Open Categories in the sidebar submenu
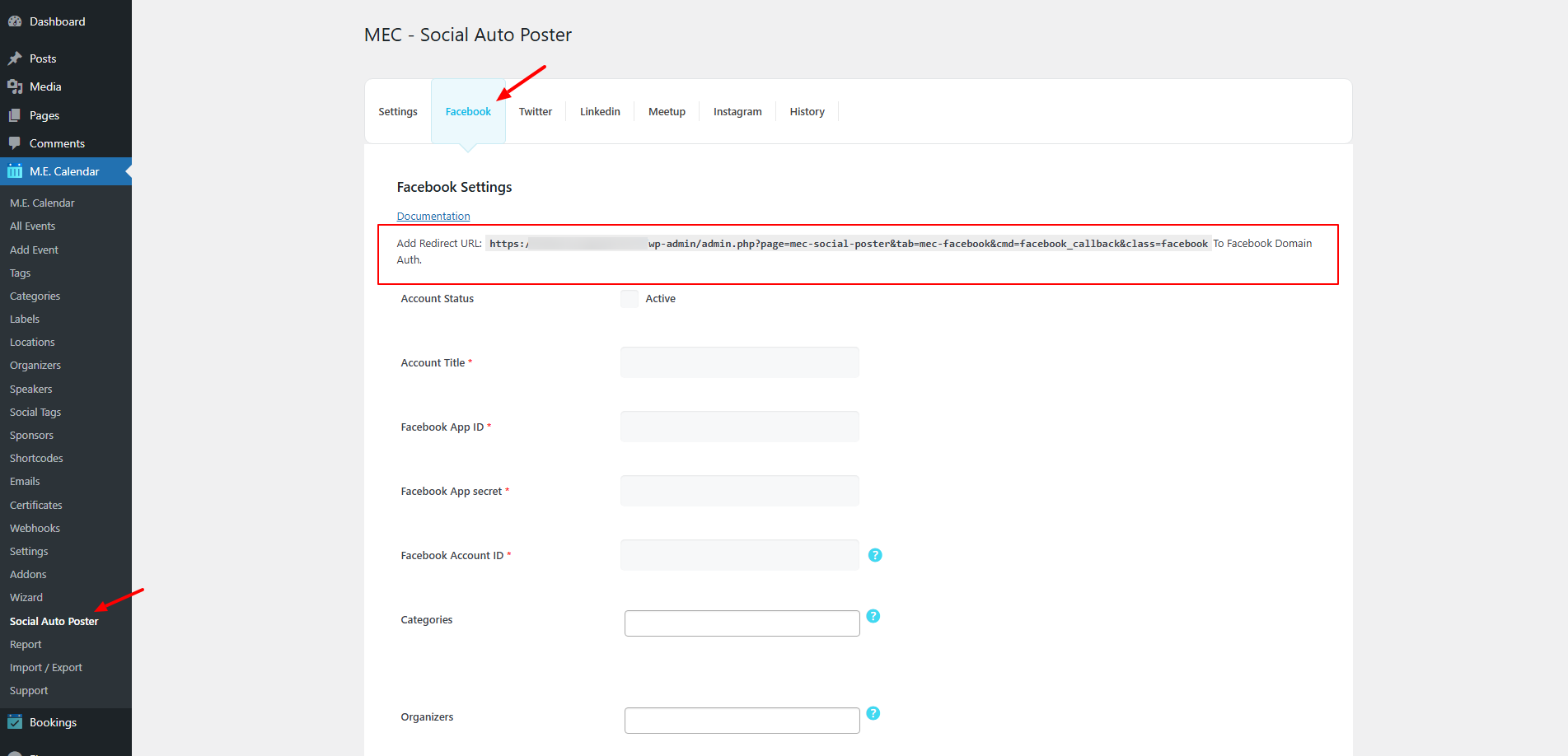The height and width of the screenshot is (756, 1568). pos(35,296)
